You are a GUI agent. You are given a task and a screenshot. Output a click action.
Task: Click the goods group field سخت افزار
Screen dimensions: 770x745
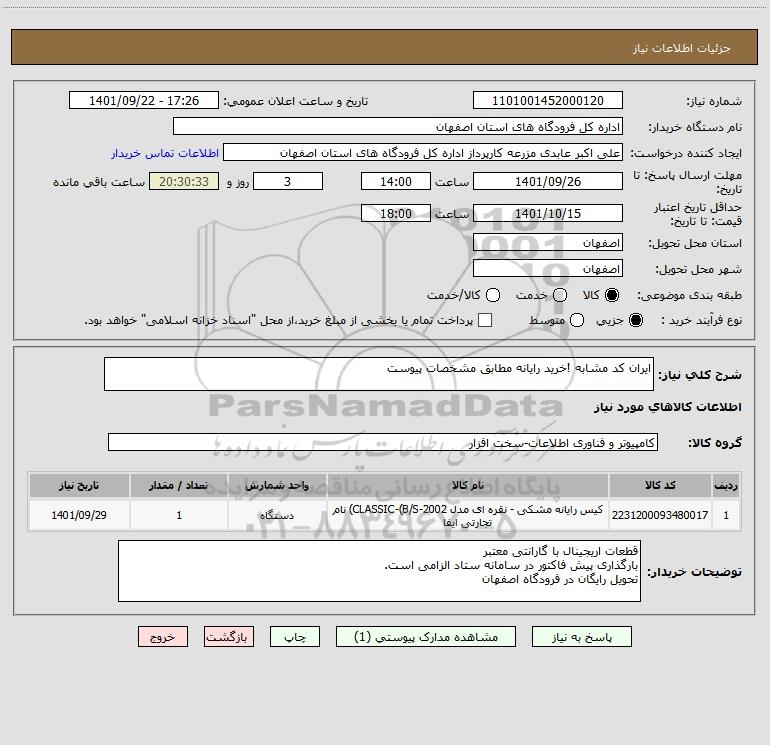(383, 442)
